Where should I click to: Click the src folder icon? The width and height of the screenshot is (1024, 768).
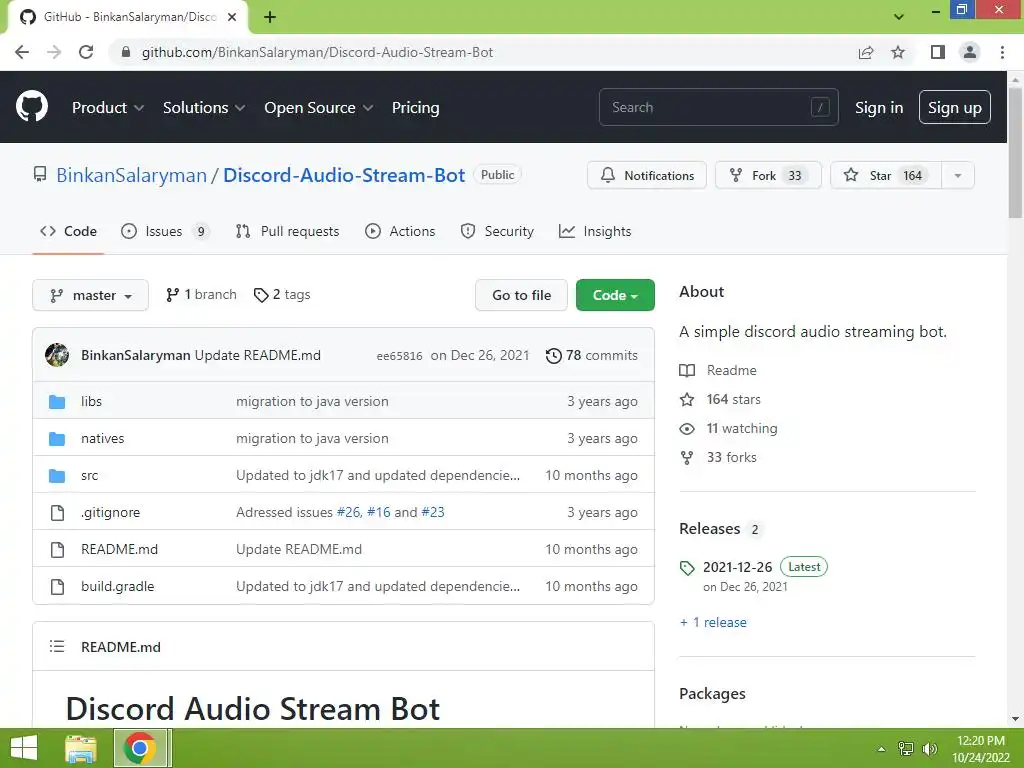57,476
